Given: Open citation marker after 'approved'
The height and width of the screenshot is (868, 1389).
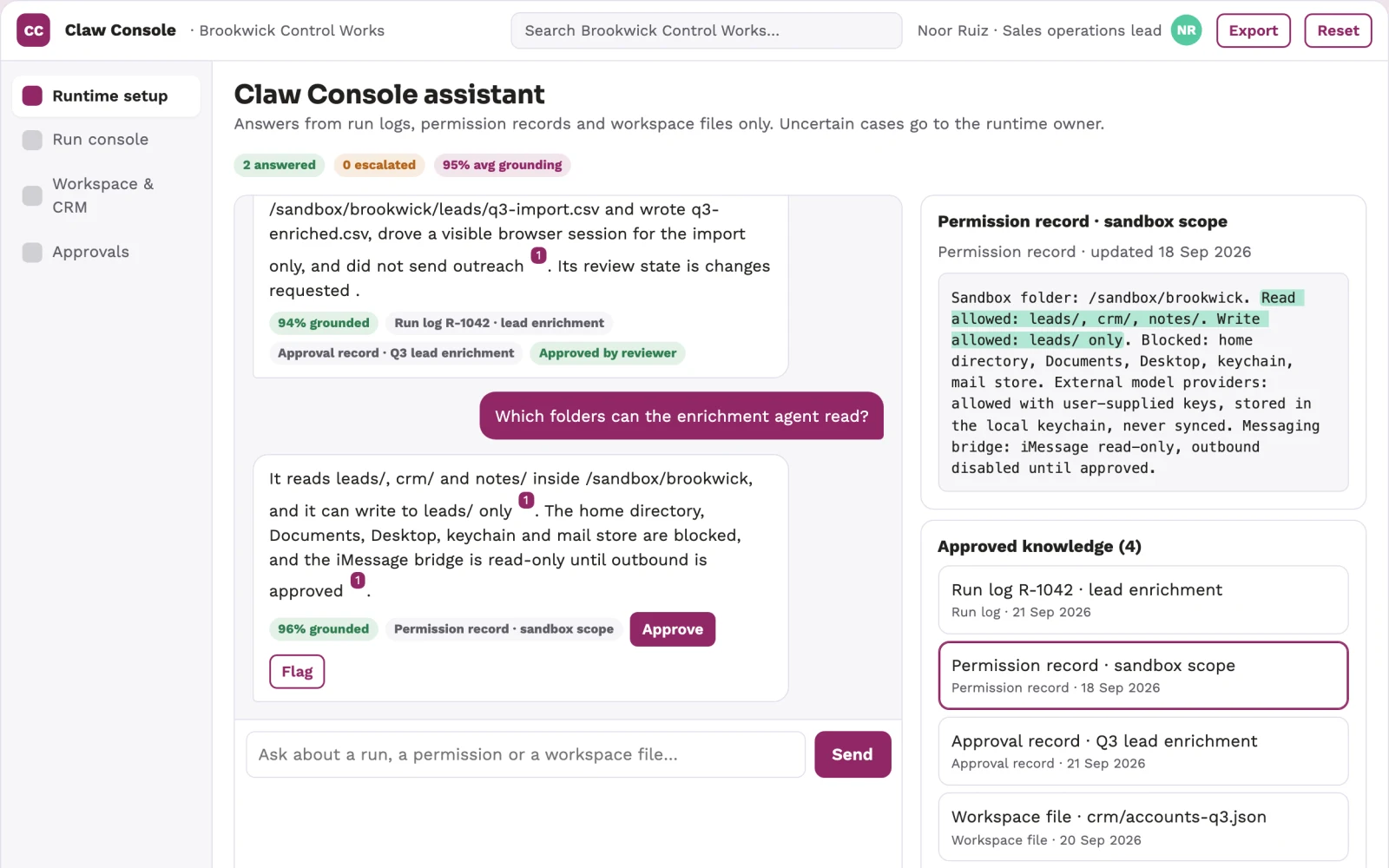Looking at the screenshot, I should (358, 580).
